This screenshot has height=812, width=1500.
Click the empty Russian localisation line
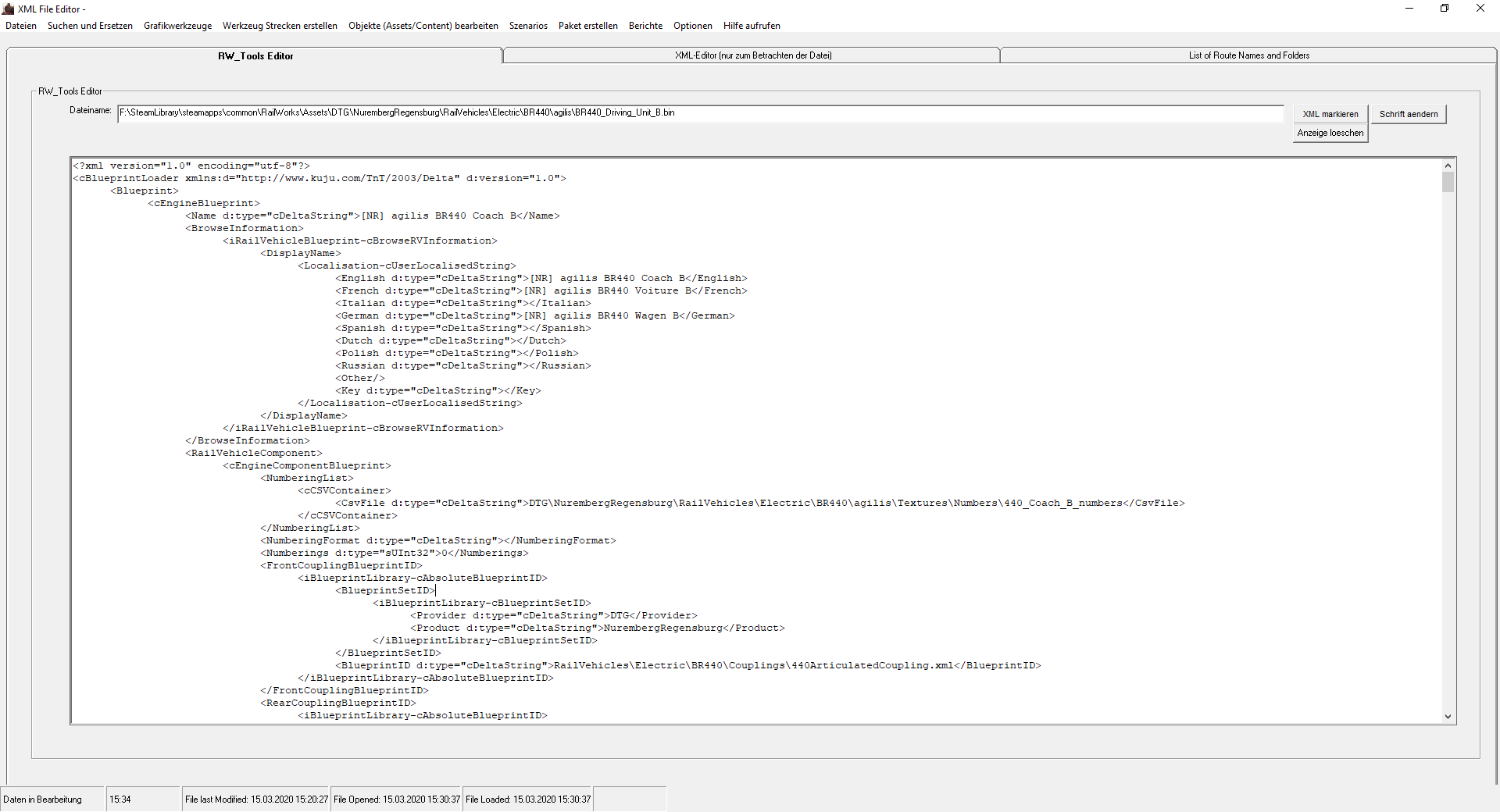coord(463,365)
